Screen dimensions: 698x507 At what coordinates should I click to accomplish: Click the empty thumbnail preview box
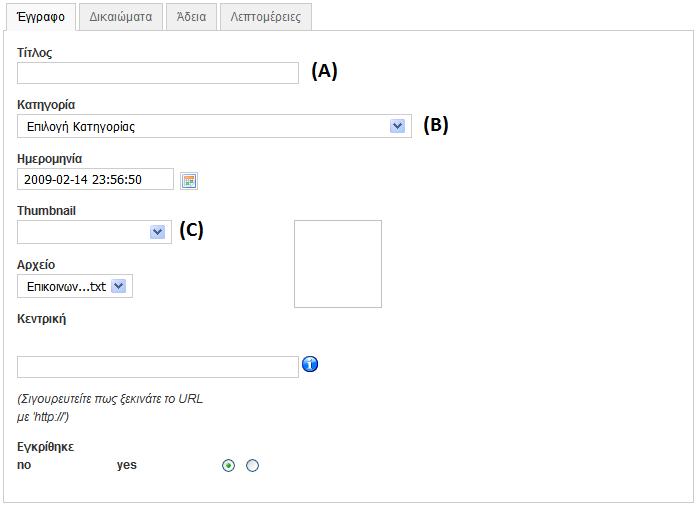(x=338, y=264)
